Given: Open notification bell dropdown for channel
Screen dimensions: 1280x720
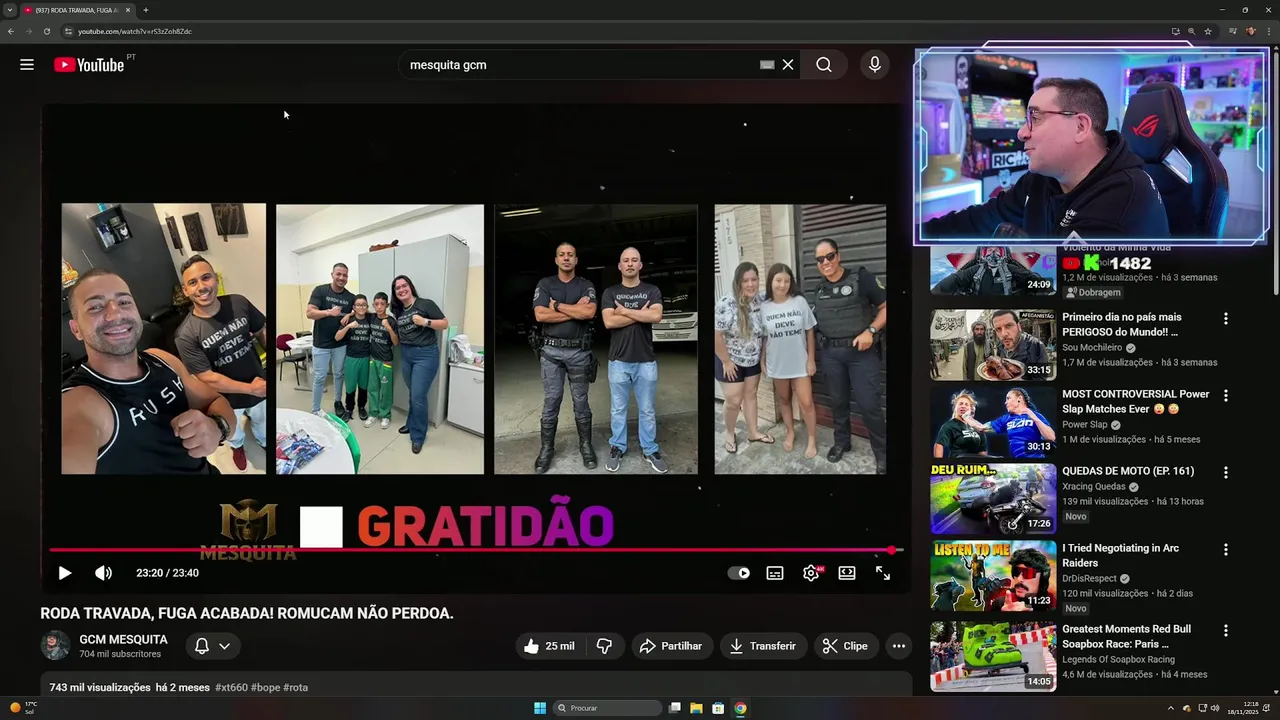Looking at the screenshot, I should point(212,646).
